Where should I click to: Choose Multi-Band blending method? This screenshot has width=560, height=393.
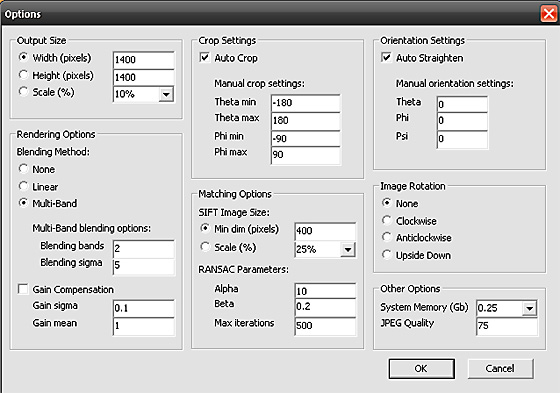[23, 203]
